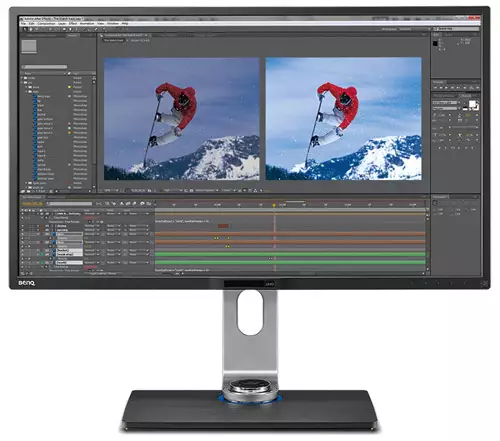This screenshot has height=441, width=500.
Task: Open the font family dropdown in Character panel
Action: [446, 103]
